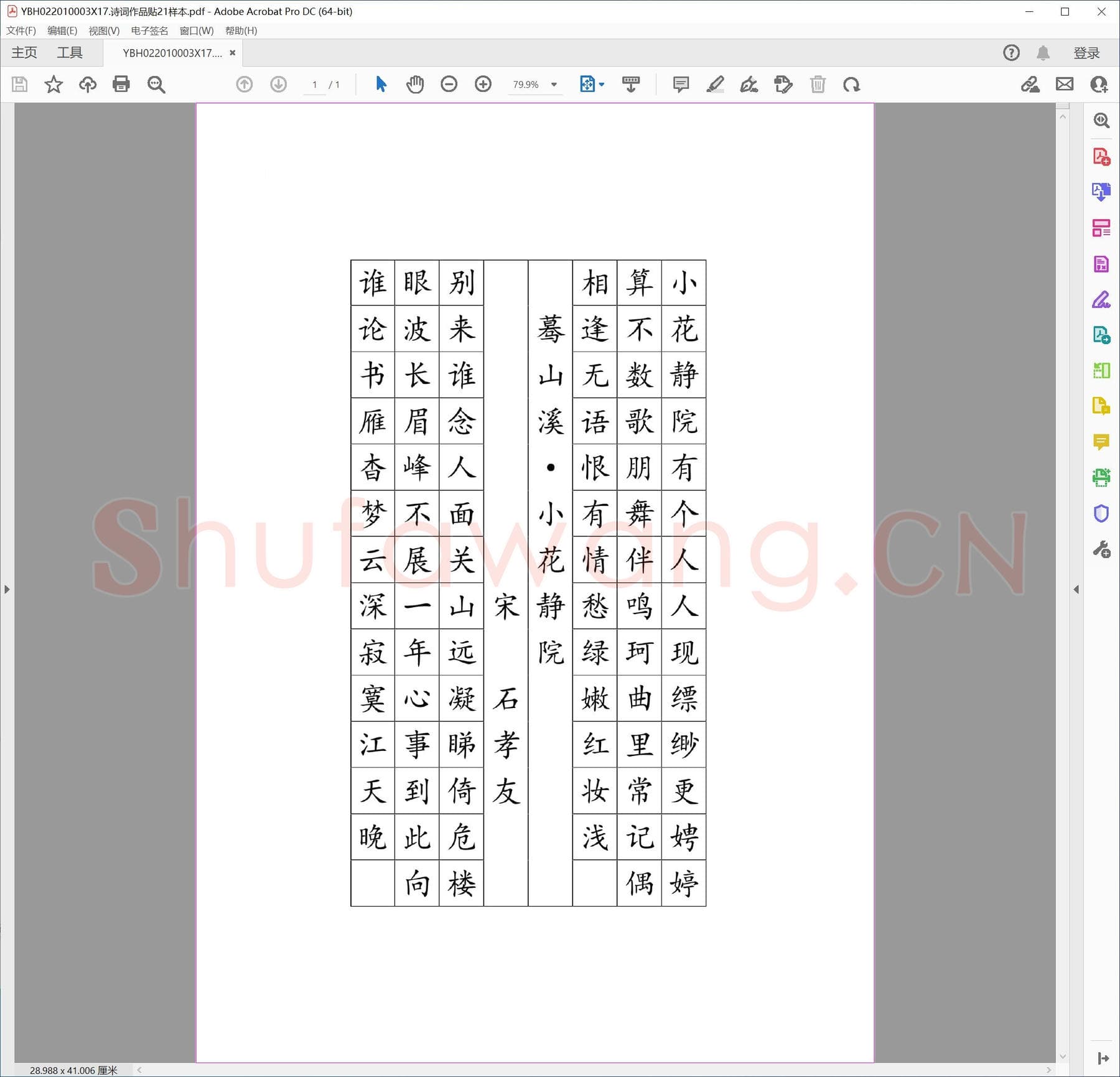Click the stamp tool icon

tap(783, 84)
